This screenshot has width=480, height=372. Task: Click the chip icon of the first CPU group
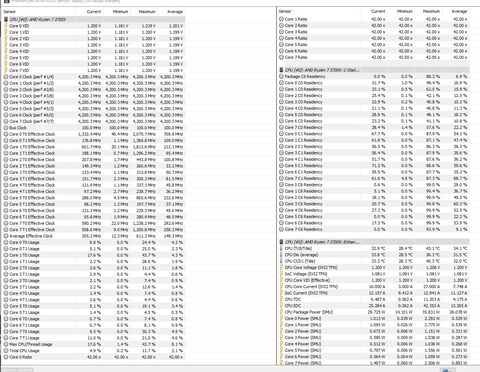coord(6,19)
